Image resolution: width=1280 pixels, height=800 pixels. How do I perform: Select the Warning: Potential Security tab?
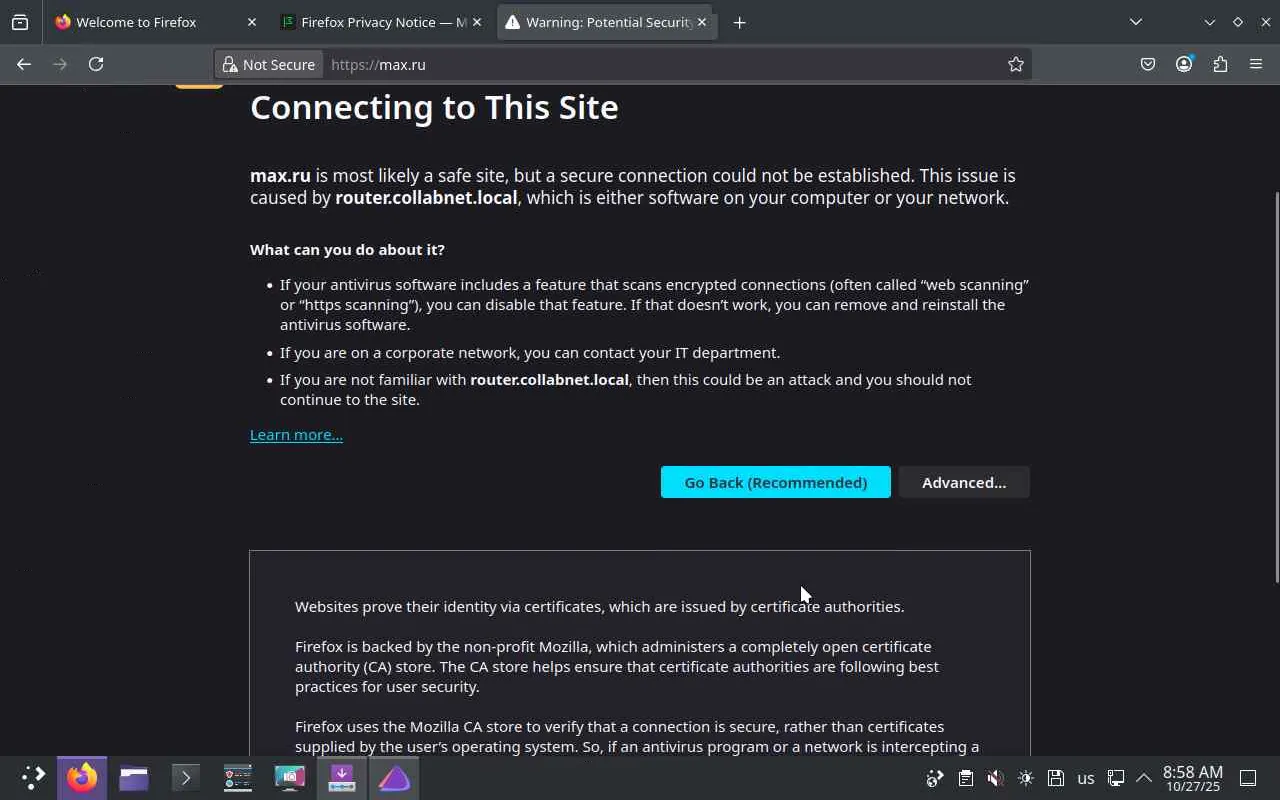[x=607, y=22]
